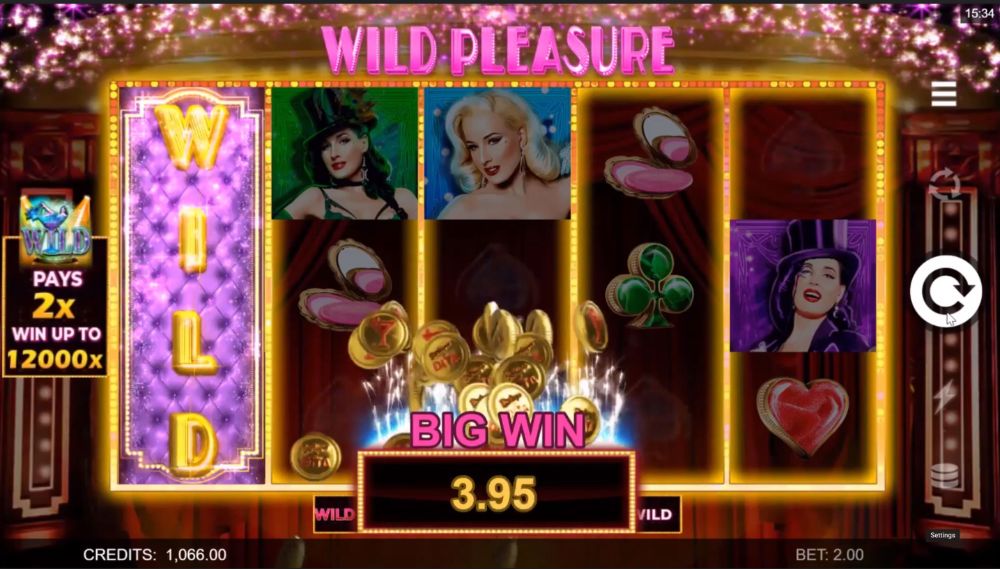Click the compact mirror on second reel
Screen dimensions: 1000x569
pos(344,284)
